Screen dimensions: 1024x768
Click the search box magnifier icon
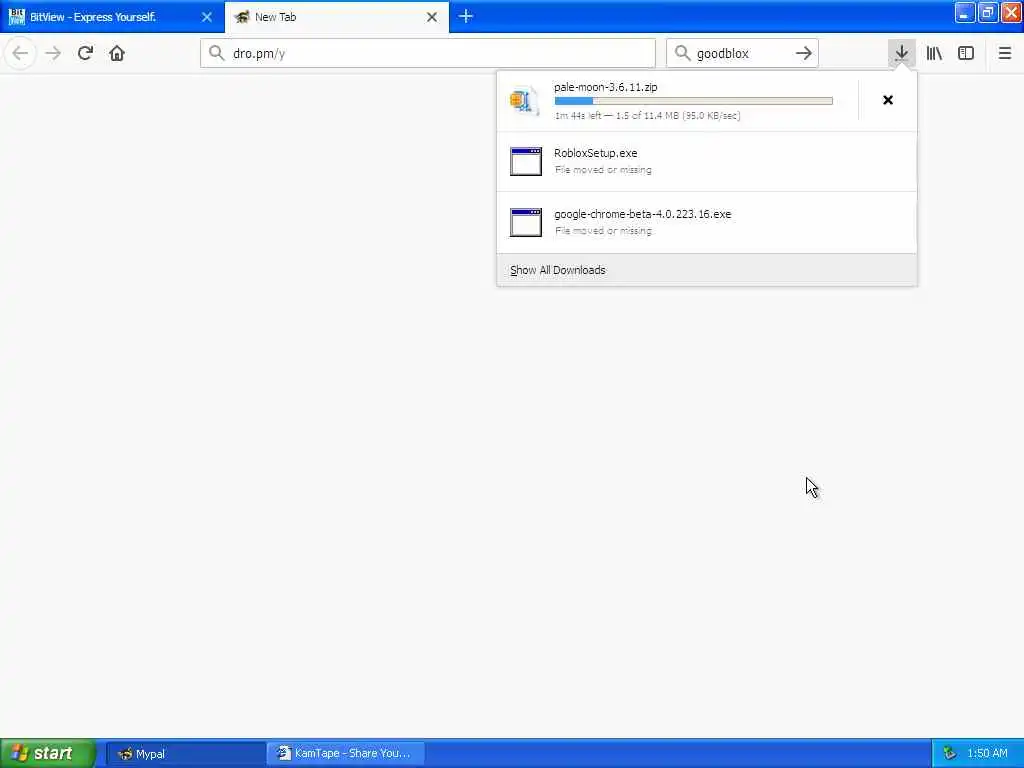[682, 53]
